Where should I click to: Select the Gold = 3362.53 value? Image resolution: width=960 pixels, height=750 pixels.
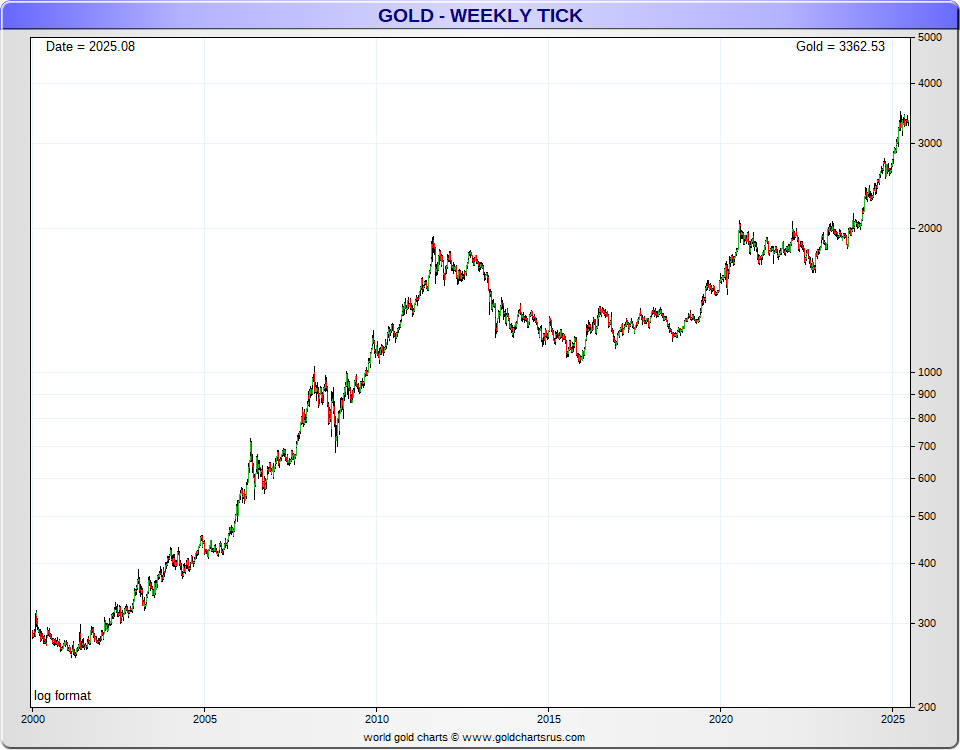coord(840,47)
